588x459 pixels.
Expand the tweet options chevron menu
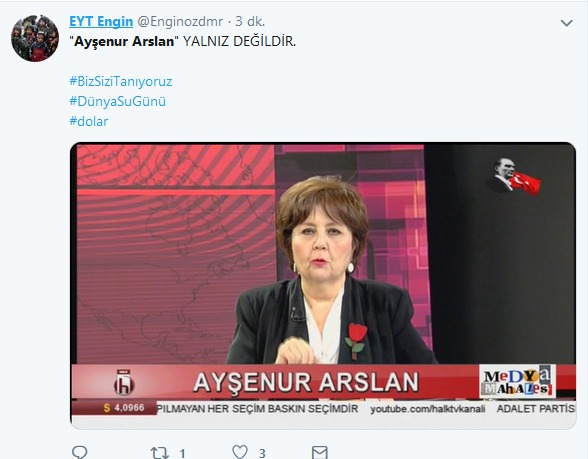tap(566, 23)
